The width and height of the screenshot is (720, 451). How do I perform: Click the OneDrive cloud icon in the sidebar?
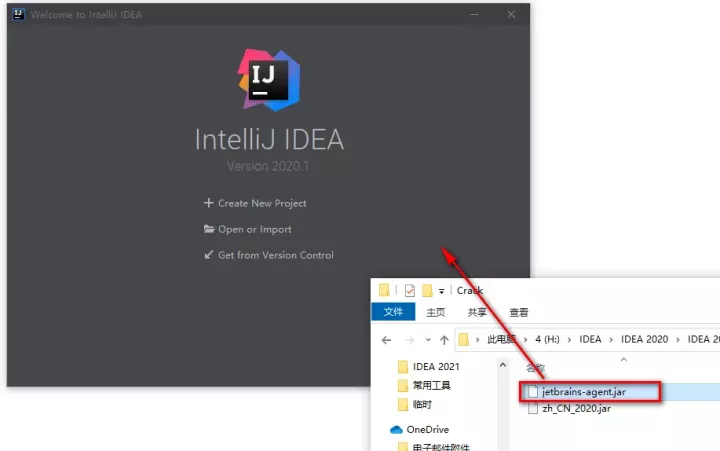[x=396, y=429]
